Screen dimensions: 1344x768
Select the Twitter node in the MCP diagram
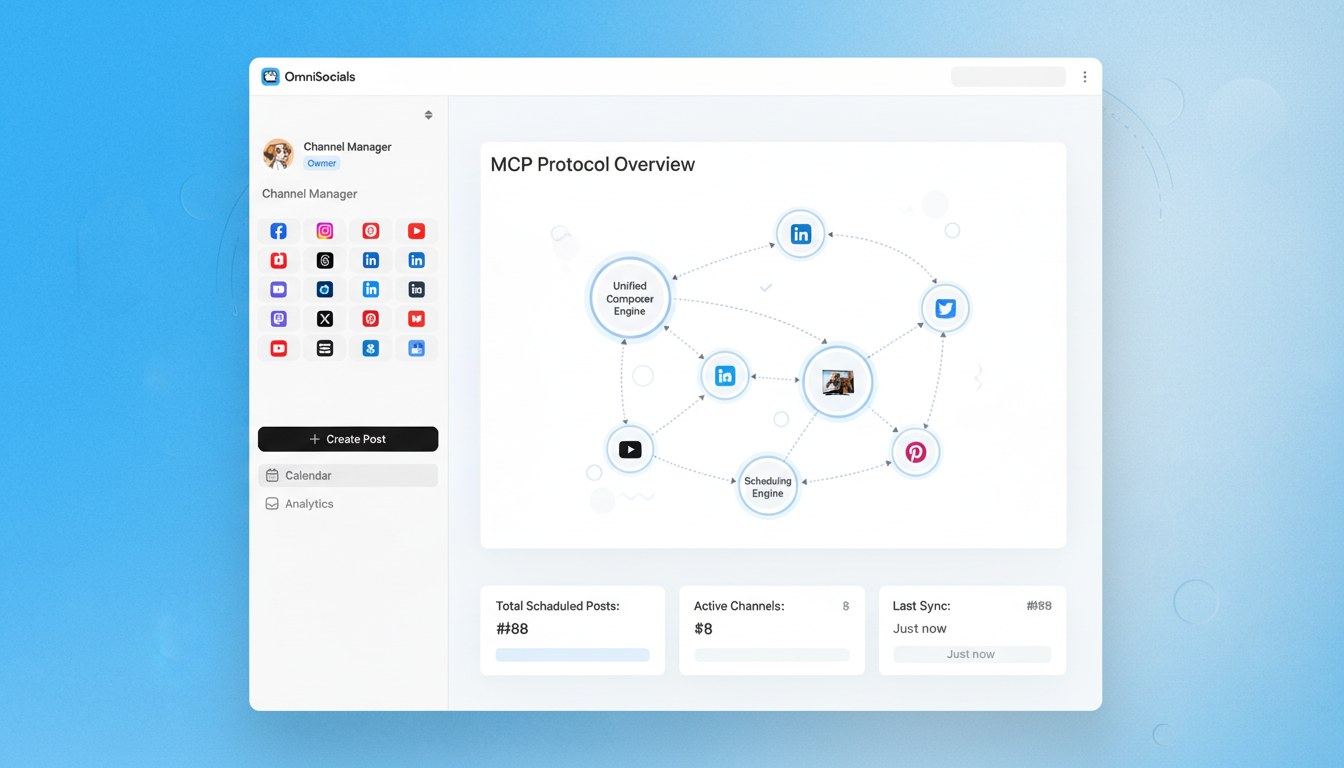944,309
